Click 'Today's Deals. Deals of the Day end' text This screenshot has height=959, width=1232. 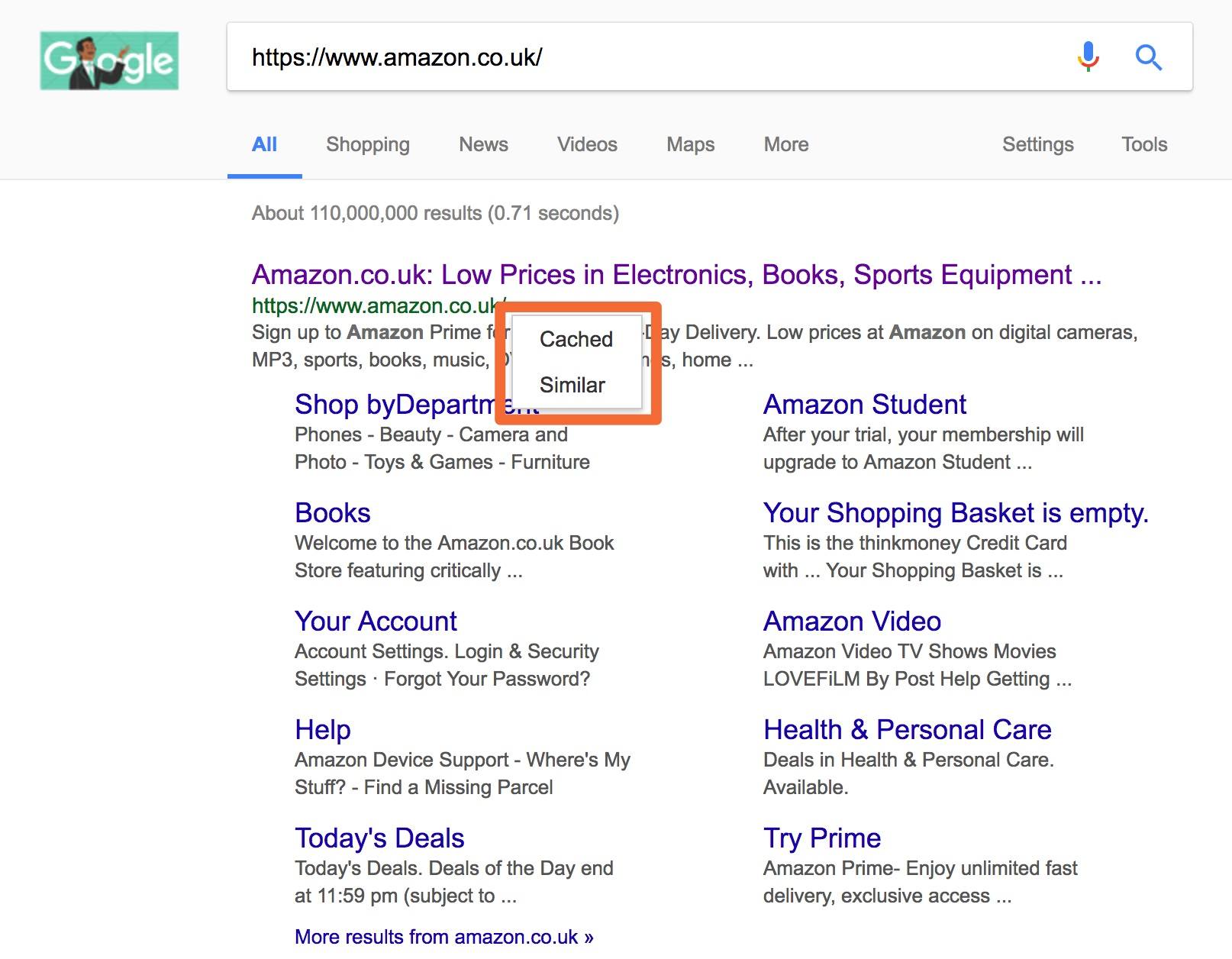coord(454,868)
